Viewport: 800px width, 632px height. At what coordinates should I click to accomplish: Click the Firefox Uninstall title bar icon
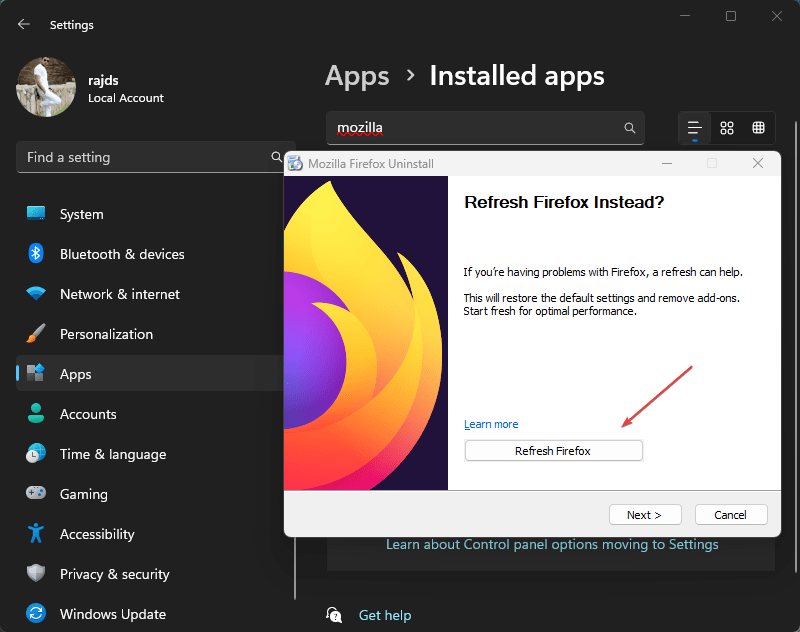[295, 163]
